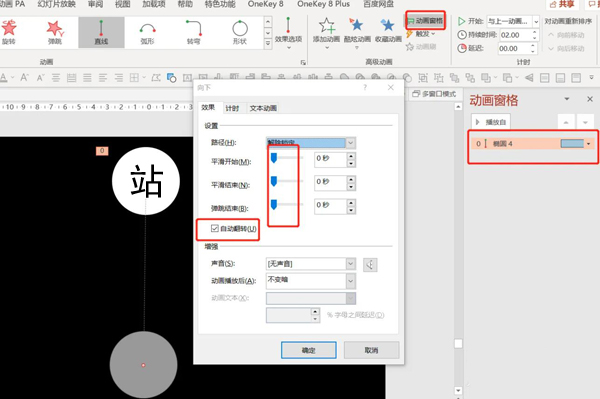Open the 视图 ribbon tab
Viewport: 600px width, 399px height.
coord(122,4)
